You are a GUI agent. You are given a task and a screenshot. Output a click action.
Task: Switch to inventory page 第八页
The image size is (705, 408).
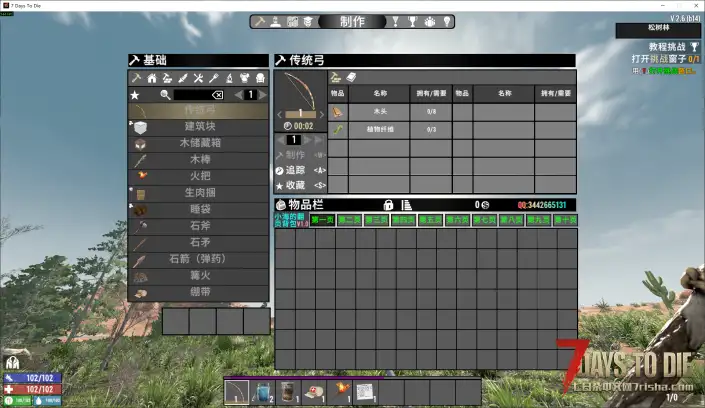pos(511,220)
